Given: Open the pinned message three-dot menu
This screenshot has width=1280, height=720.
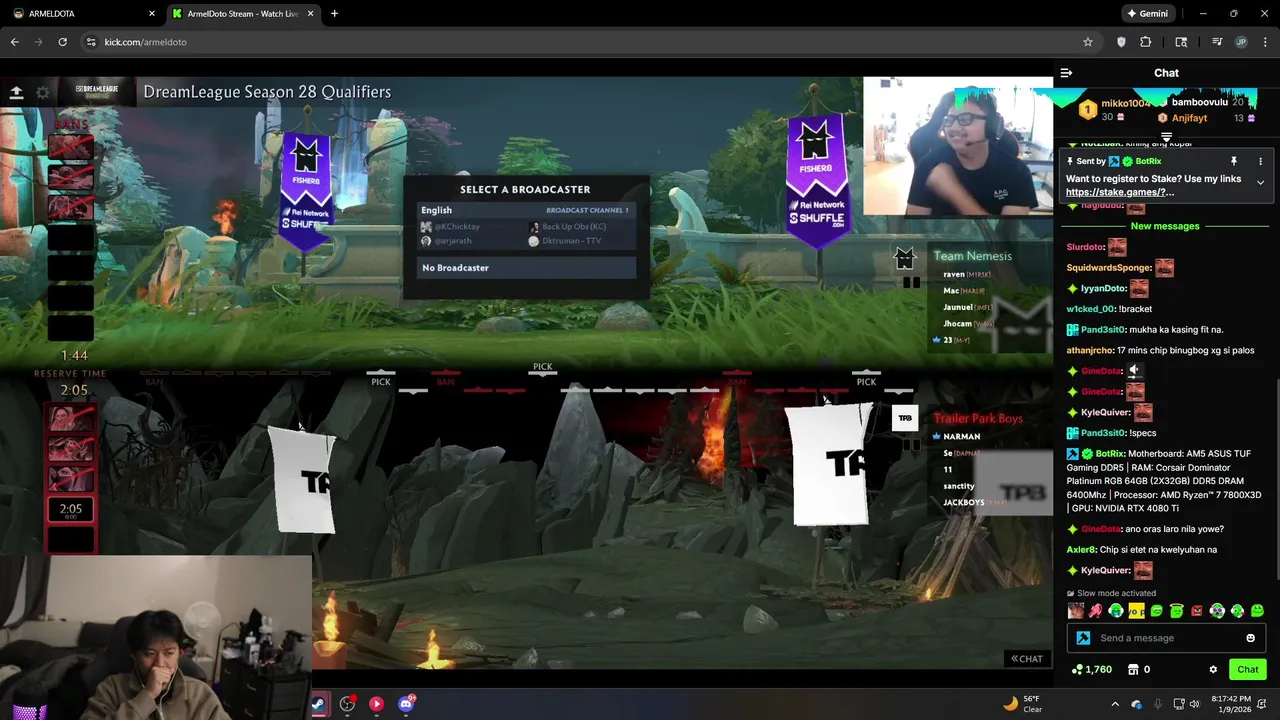Looking at the screenshot, I should click(x=1260, y=161).
